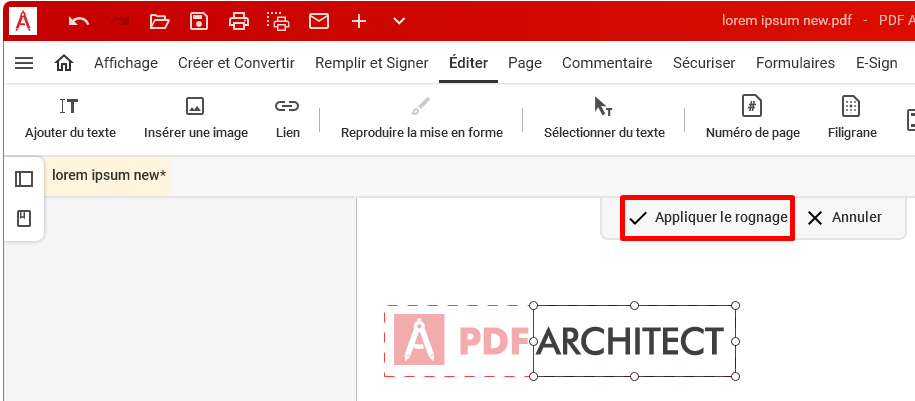Toggle the side panel layout icon
The height and width of the screenshot is (401, 915).
point(24,179)
